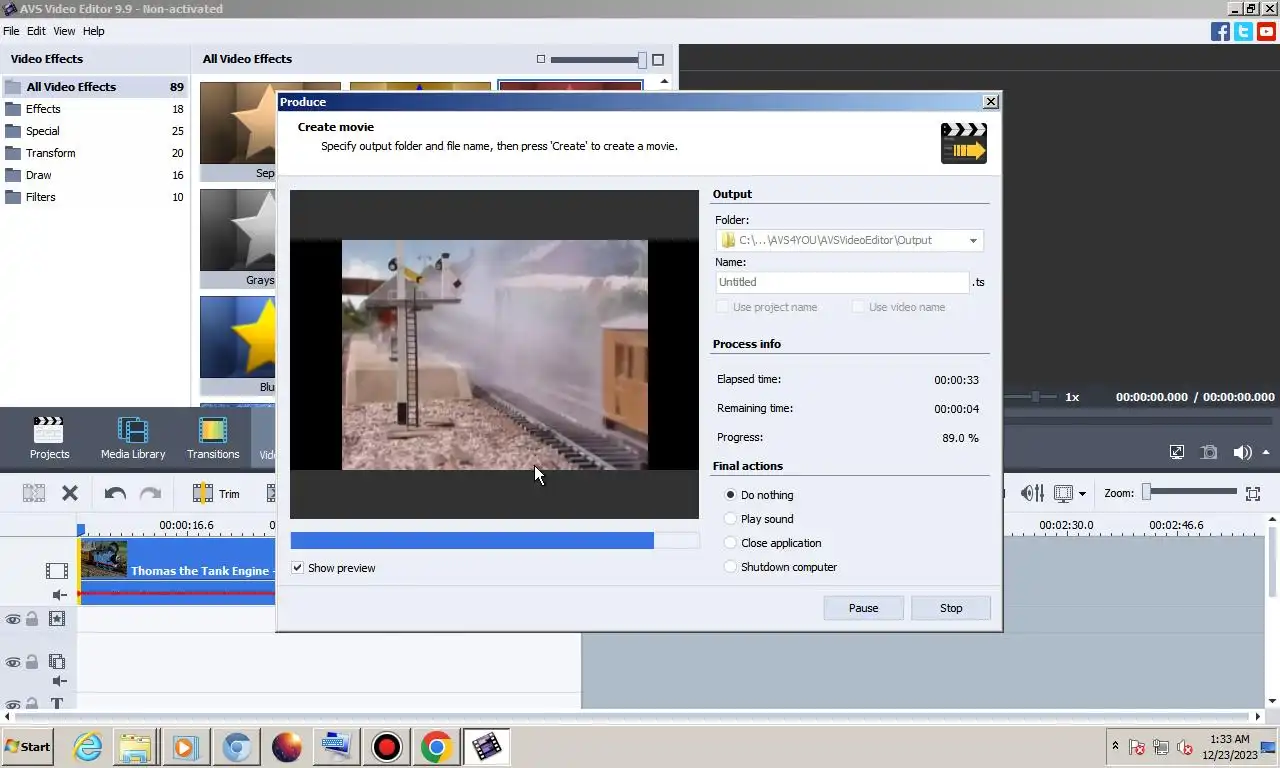Switch preview to full screen

[1177, 452]
